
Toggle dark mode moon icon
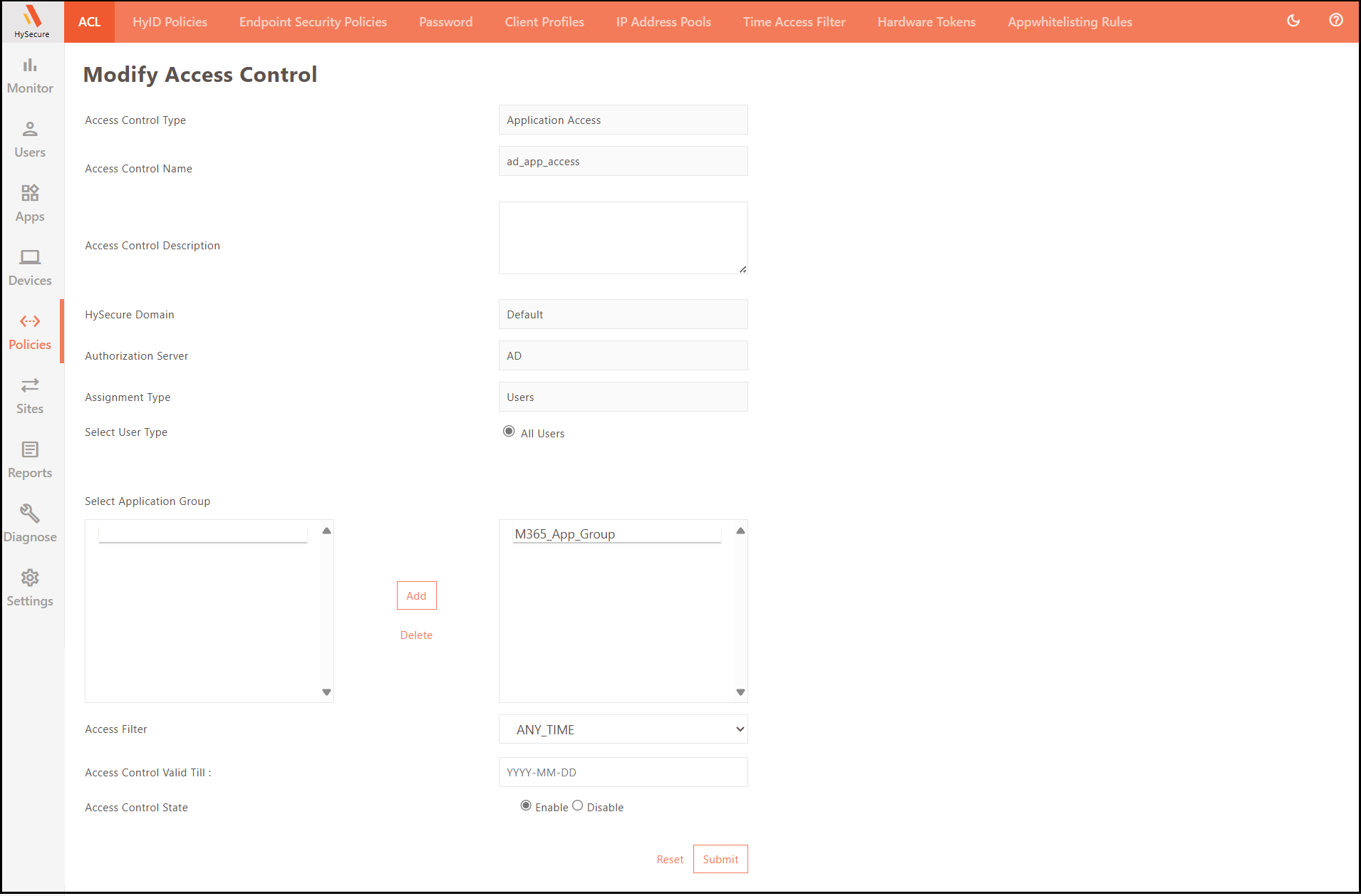pos(1293,21)
